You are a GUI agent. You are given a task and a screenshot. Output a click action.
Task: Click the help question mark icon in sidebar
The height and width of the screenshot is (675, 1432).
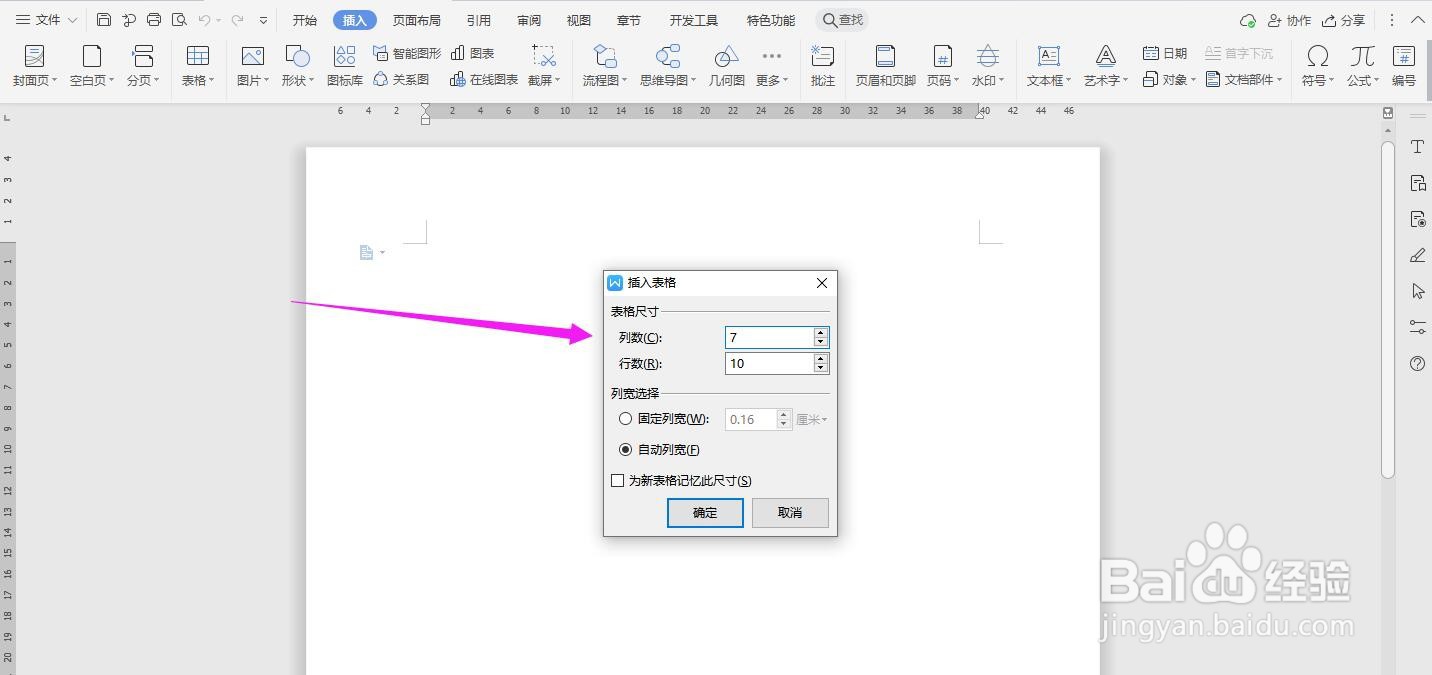1417,364
